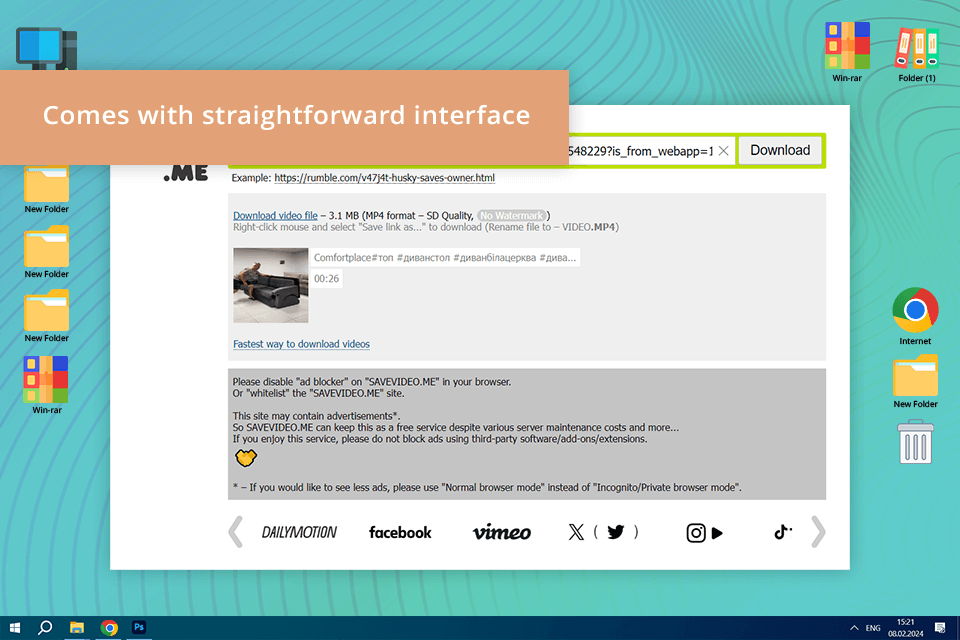Click the Download button
Screen dimensions: 960x640
click(x=779, y=151)
